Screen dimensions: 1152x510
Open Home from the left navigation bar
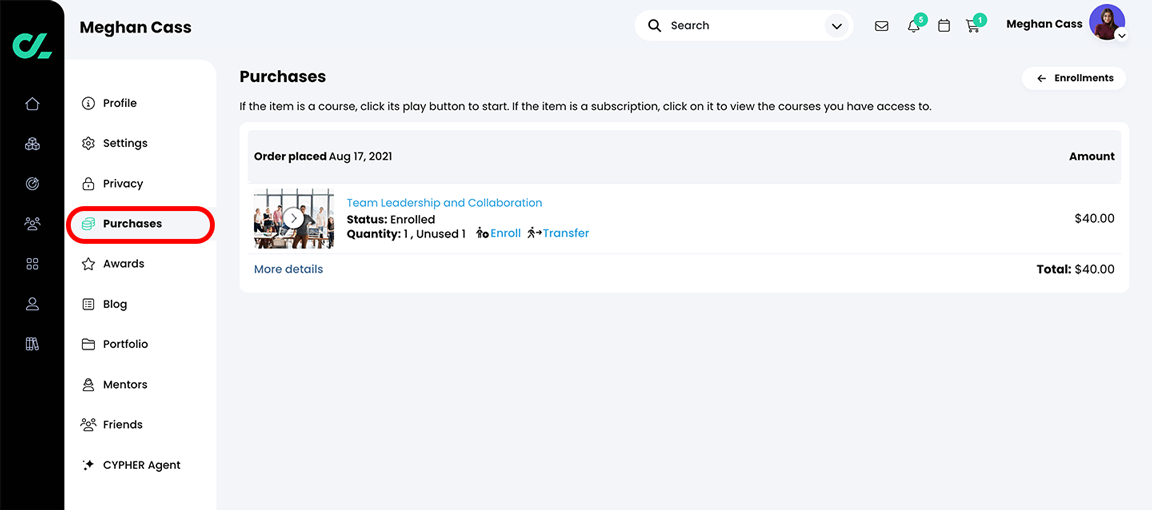[32, 104]
